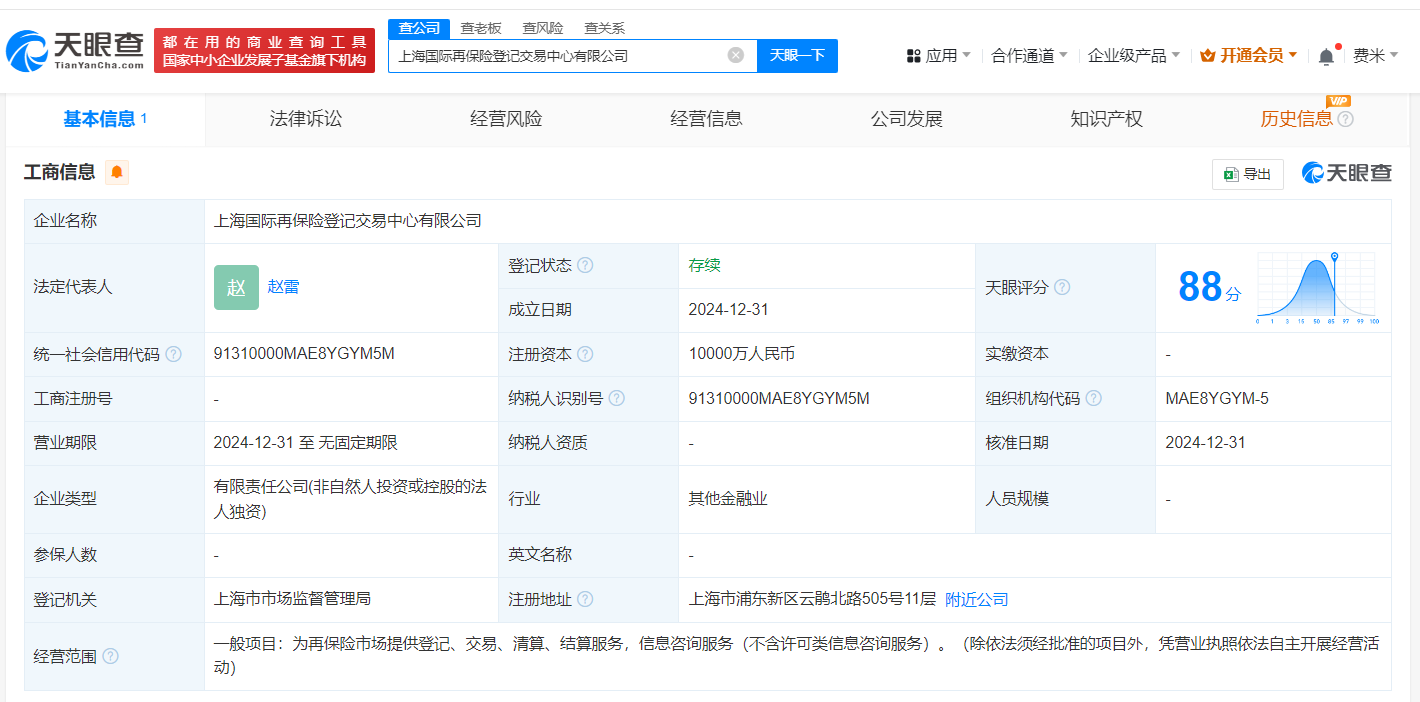The height and width of the screenshot is (702, 1420).
Task: Click the apps grid icon beside 应用
Action: coord(913,56)
